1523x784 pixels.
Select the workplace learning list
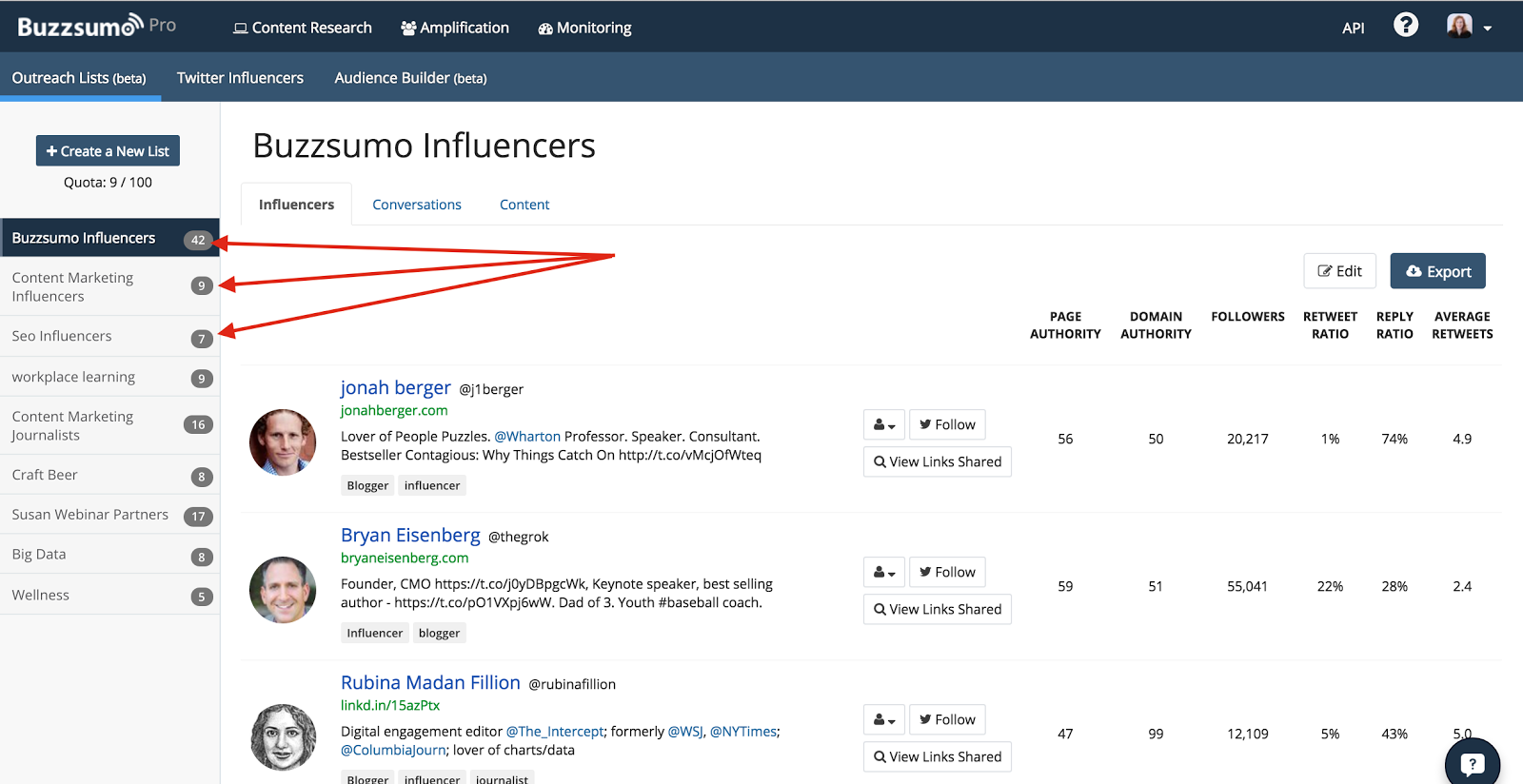(x=109, y=377)
